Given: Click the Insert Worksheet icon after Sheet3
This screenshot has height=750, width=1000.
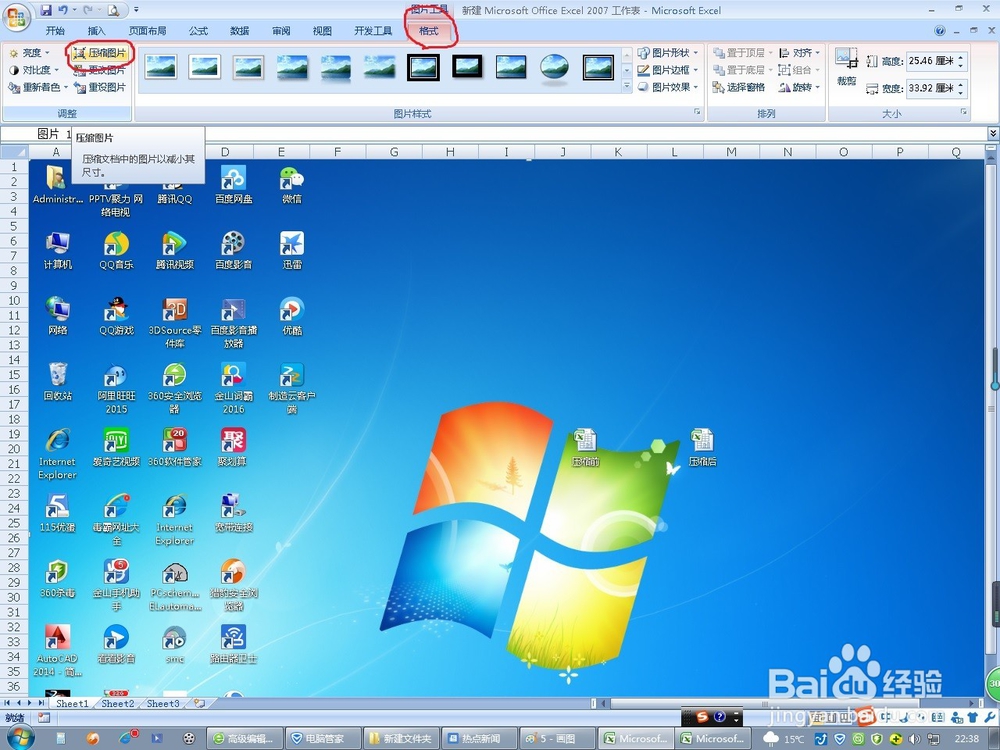Looking at the screenshot, I should pos(200,703).
